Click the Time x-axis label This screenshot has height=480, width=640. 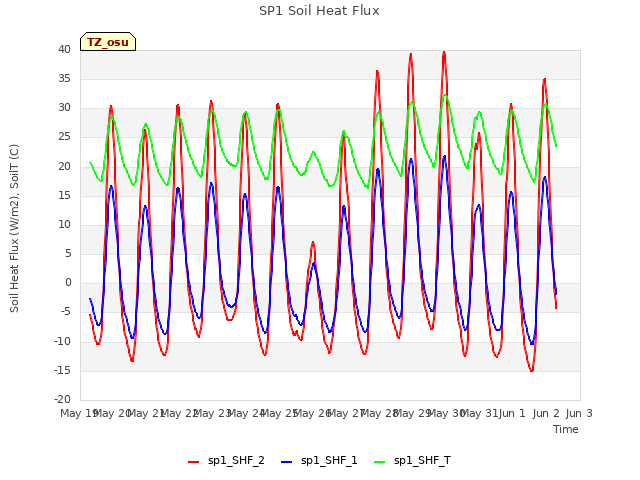566,429
